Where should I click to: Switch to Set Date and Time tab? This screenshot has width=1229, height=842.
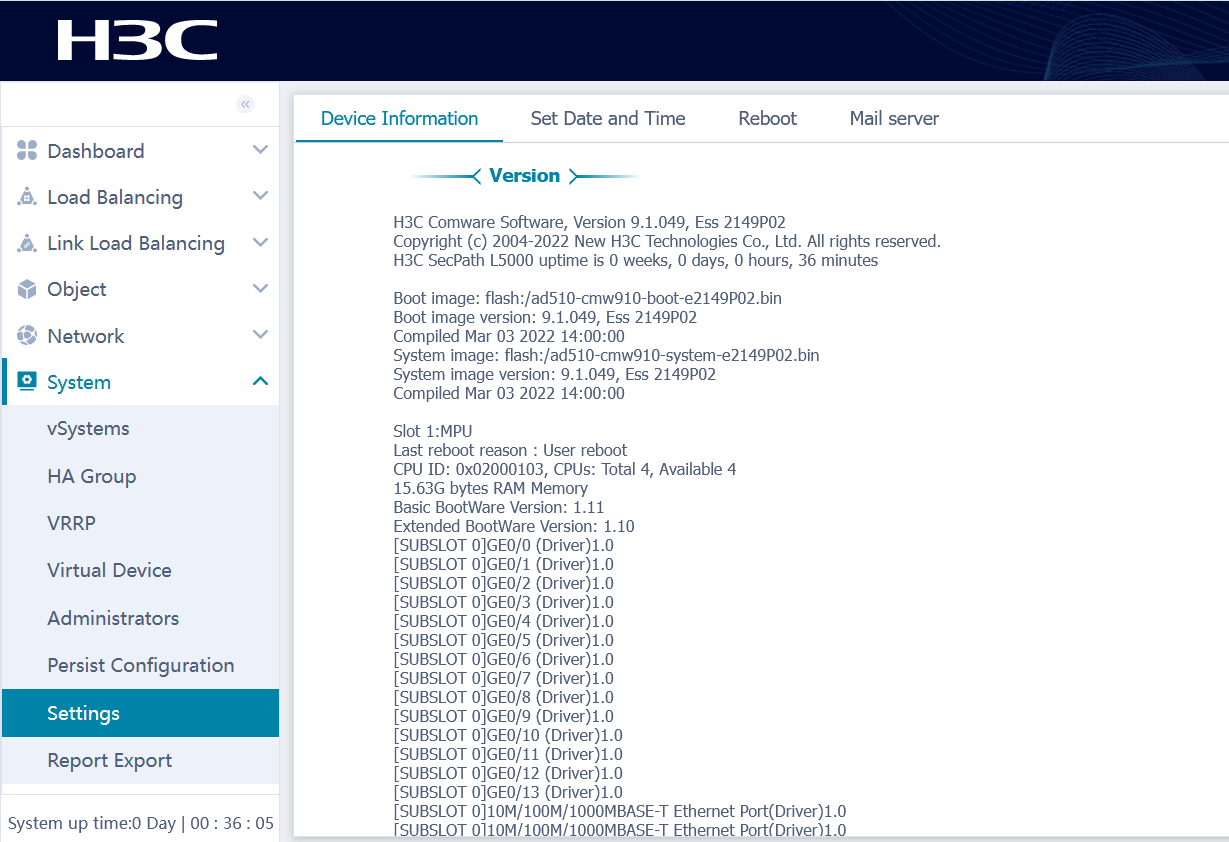pyautogui.click(x=608, y=118)
